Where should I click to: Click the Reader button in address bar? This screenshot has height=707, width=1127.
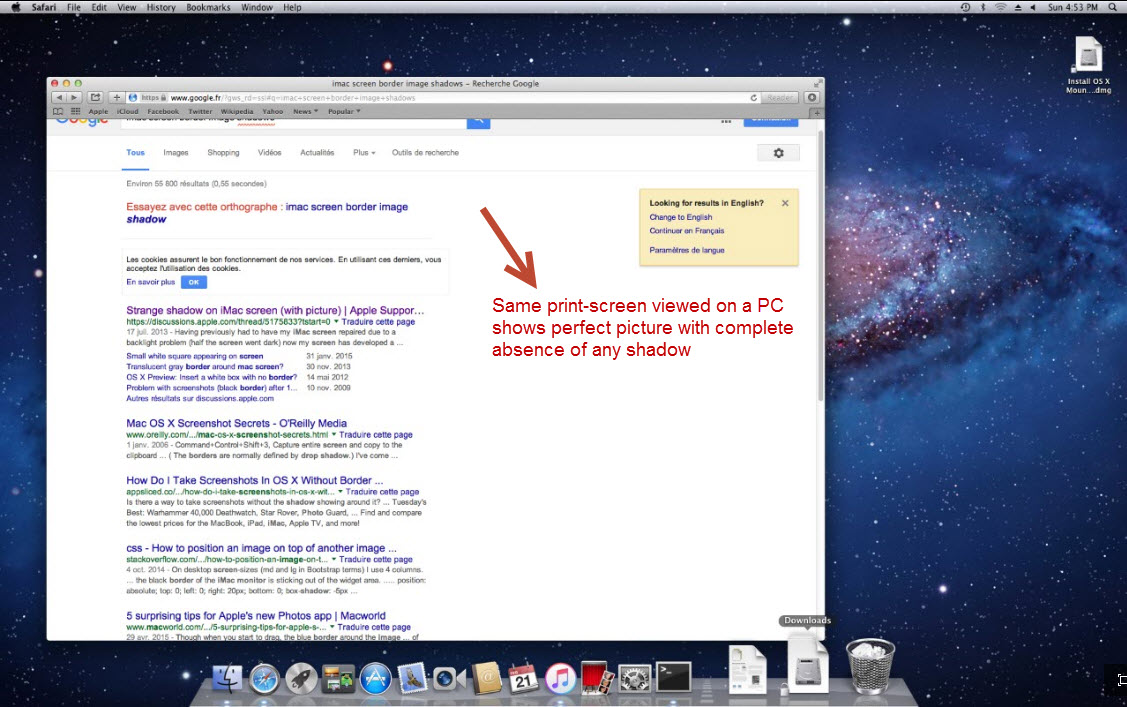[780, 98]
